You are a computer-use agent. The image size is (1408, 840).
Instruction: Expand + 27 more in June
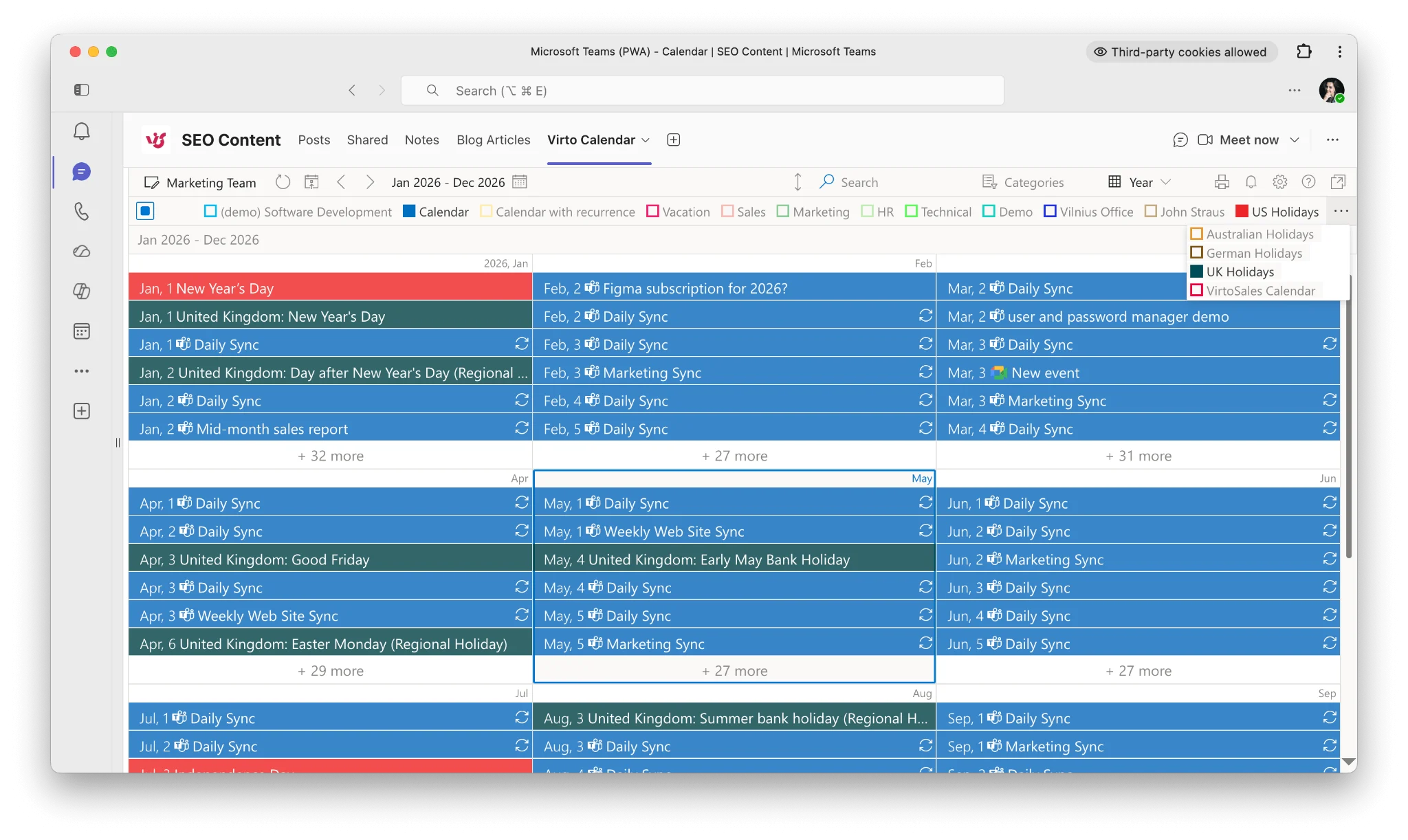(1138, 671)
